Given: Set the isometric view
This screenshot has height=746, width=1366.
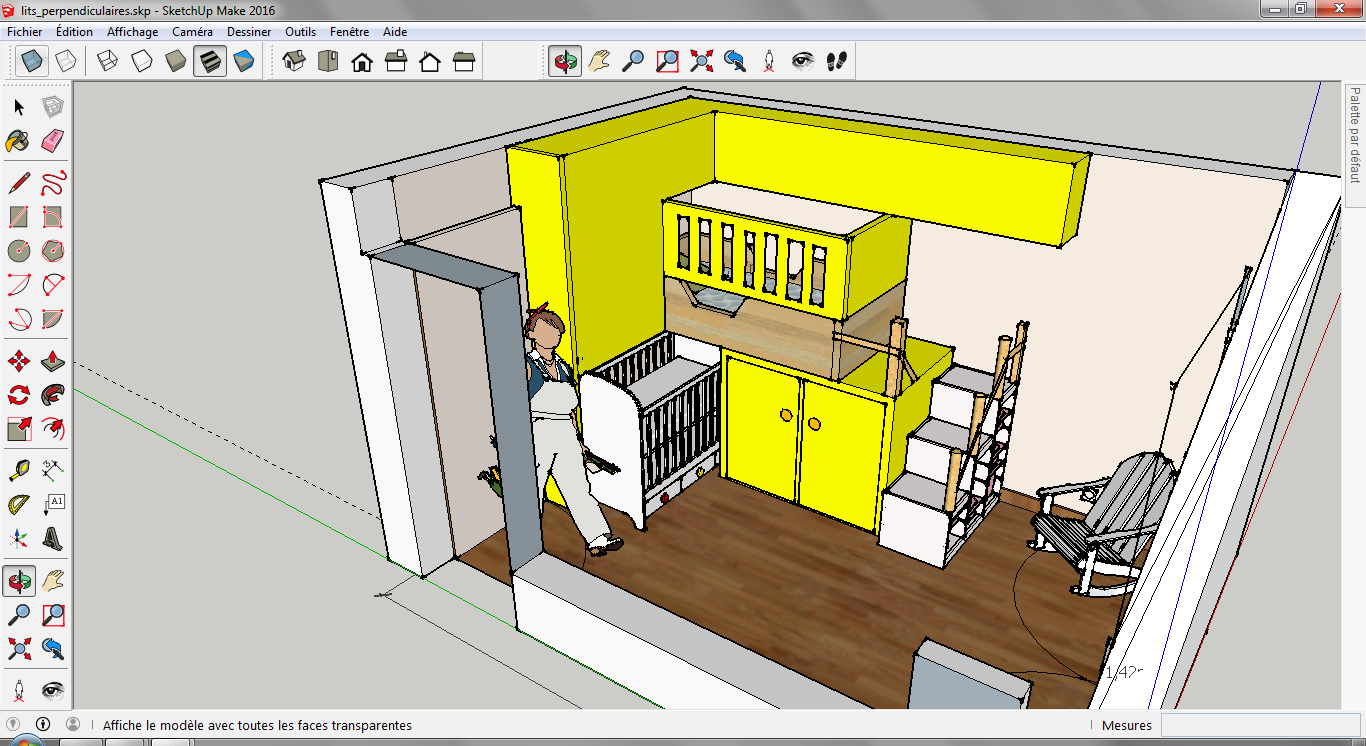Looking at the screenshot, I should click(x=294, y=62).
